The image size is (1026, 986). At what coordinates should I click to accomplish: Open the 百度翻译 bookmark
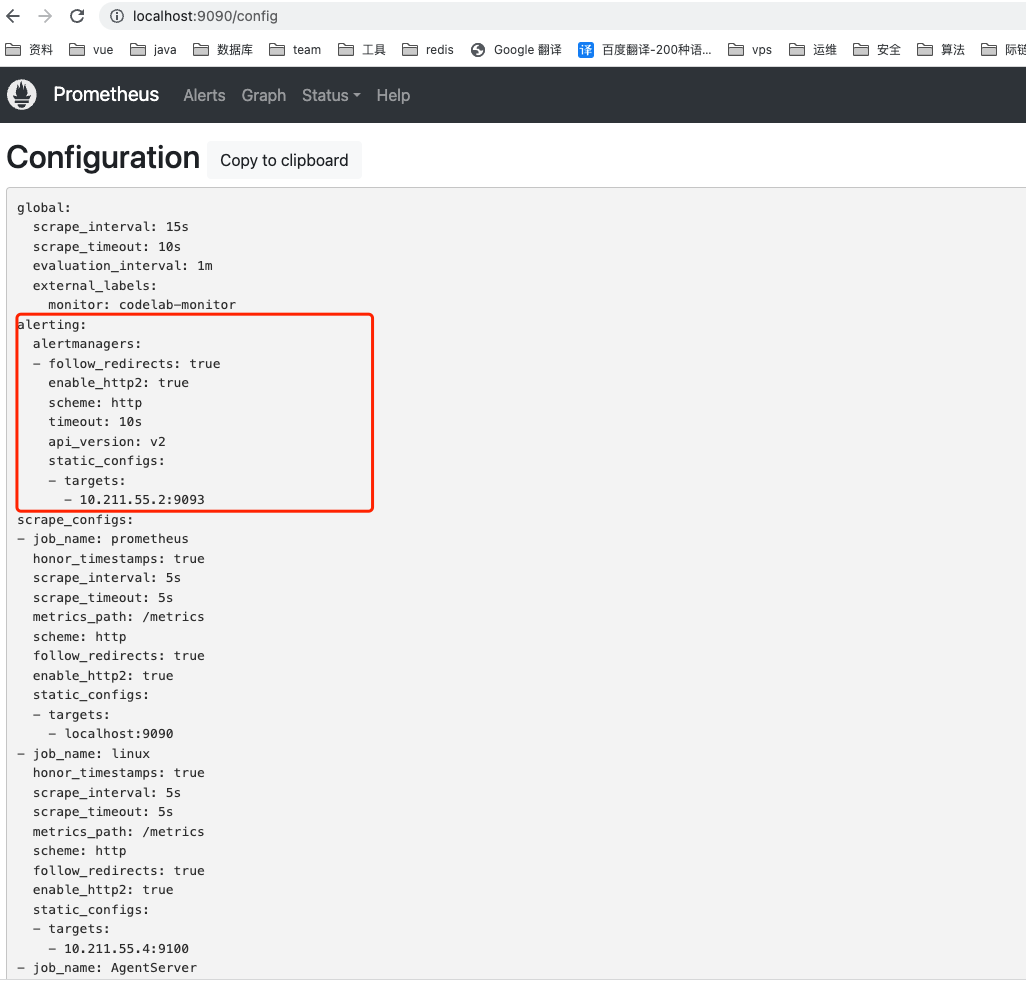click(x=646, y=49)
